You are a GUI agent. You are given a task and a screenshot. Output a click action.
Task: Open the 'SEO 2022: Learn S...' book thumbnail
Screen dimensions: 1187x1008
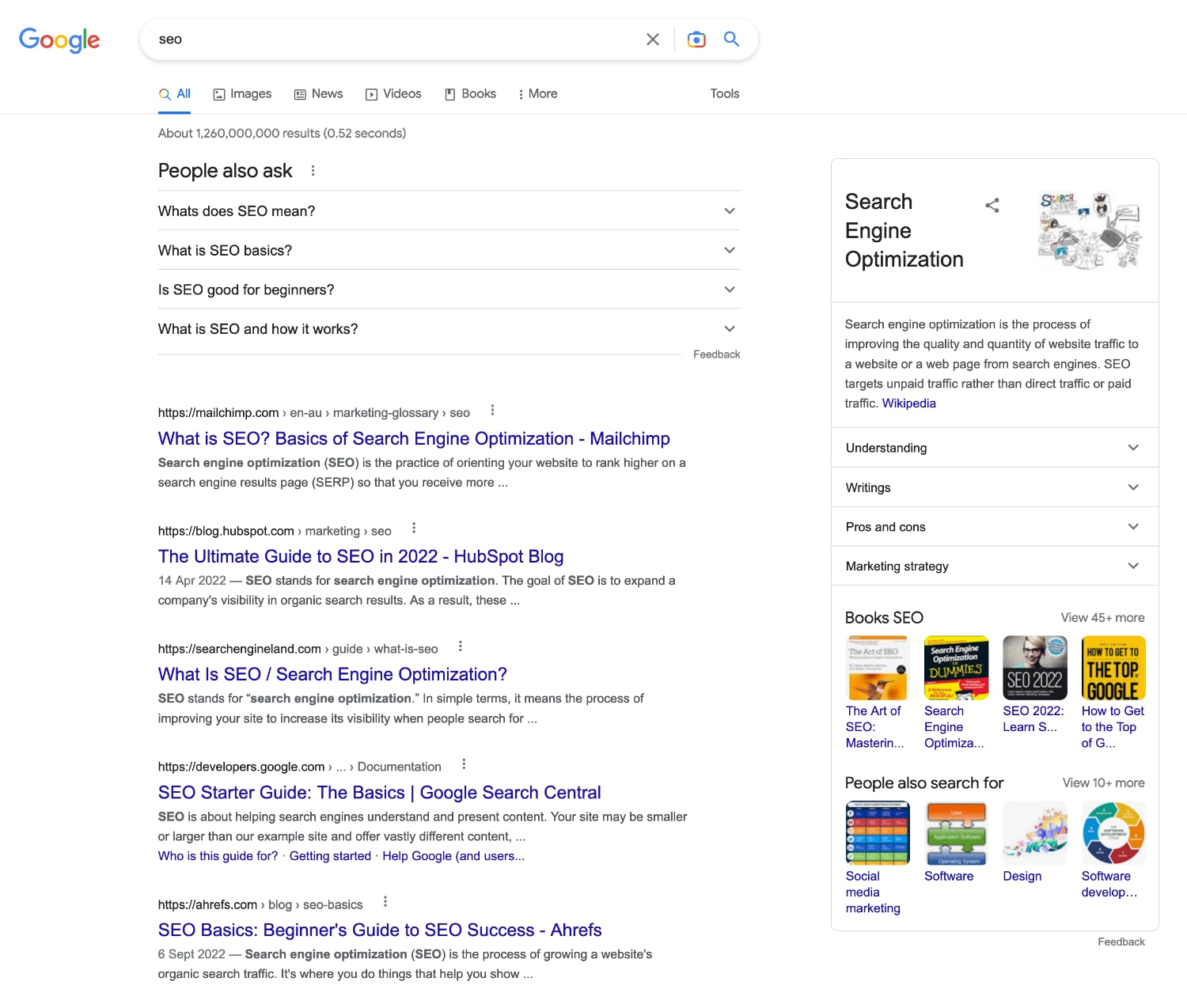[x=1034, y=668]
